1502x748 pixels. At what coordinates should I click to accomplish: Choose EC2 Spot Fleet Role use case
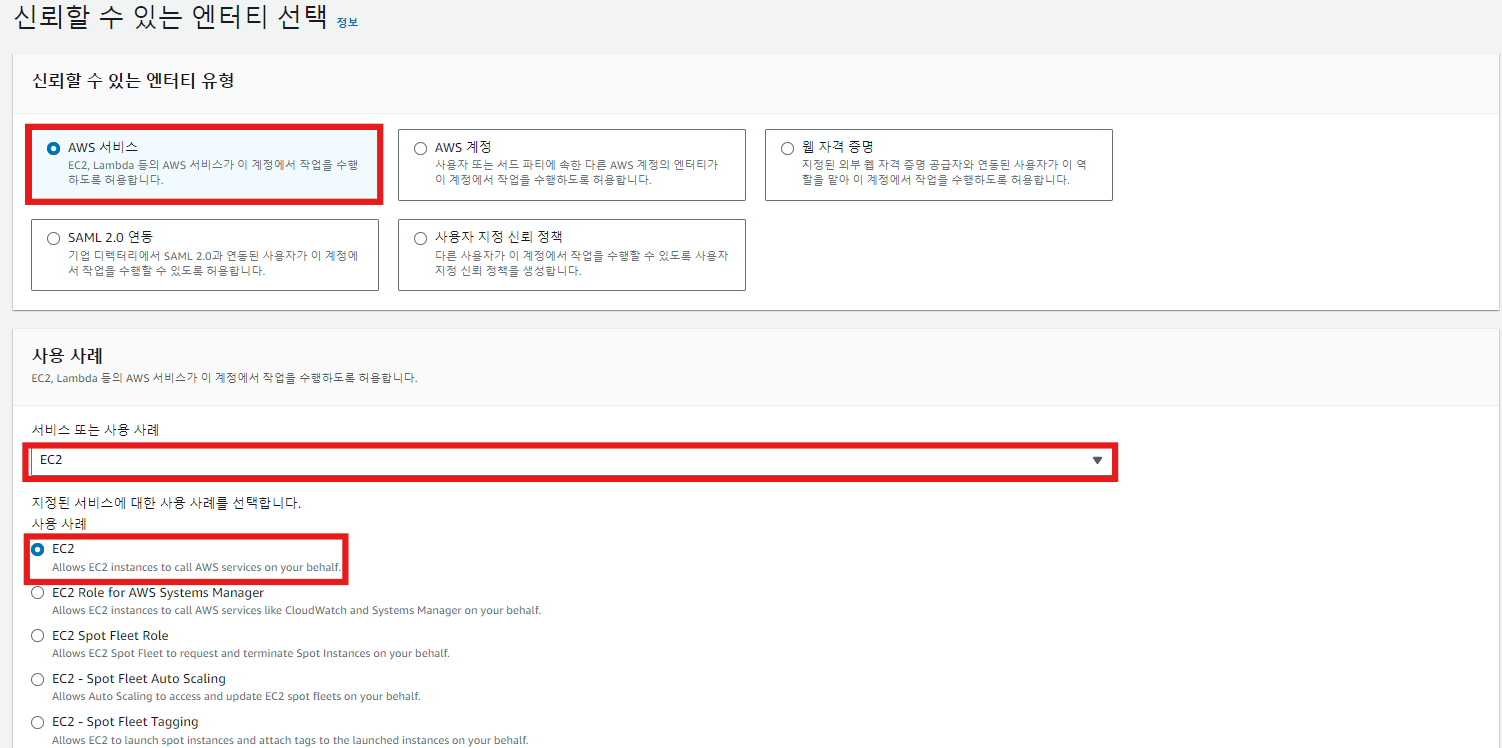point(38,636)
